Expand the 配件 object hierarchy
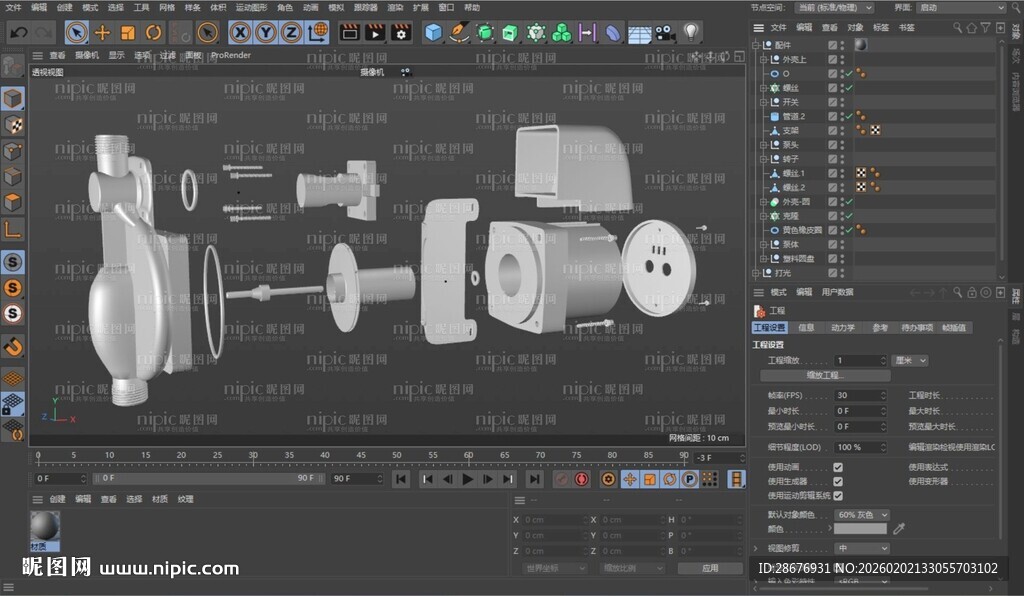This screenshot has height=596, width=1024. (x=755, y=44)
